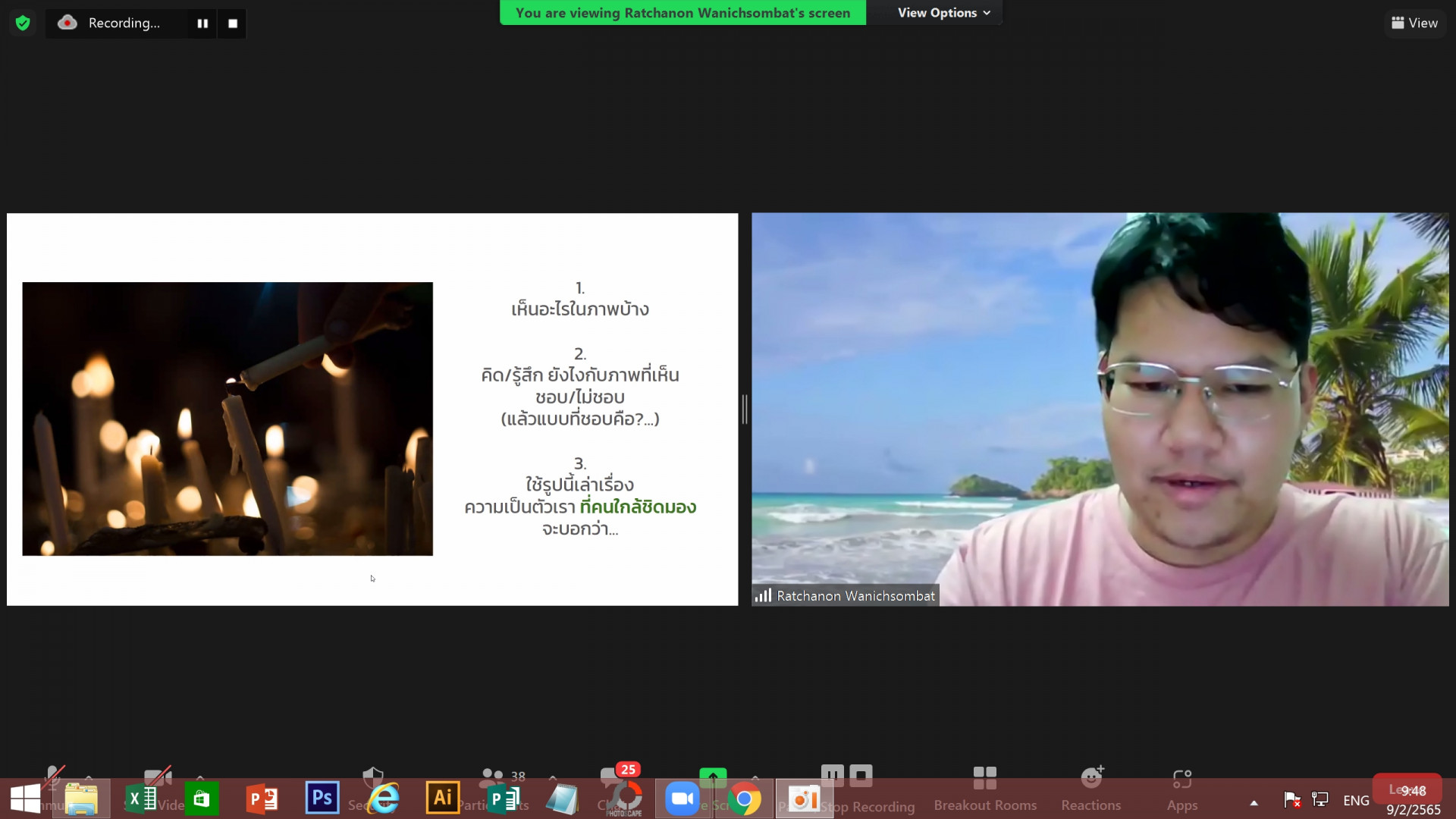The width and height of the screenshot is (1456, 819).
Task: Open Breakout Rooms in Zoom toolbar
Action: click(x=985, y=789)
